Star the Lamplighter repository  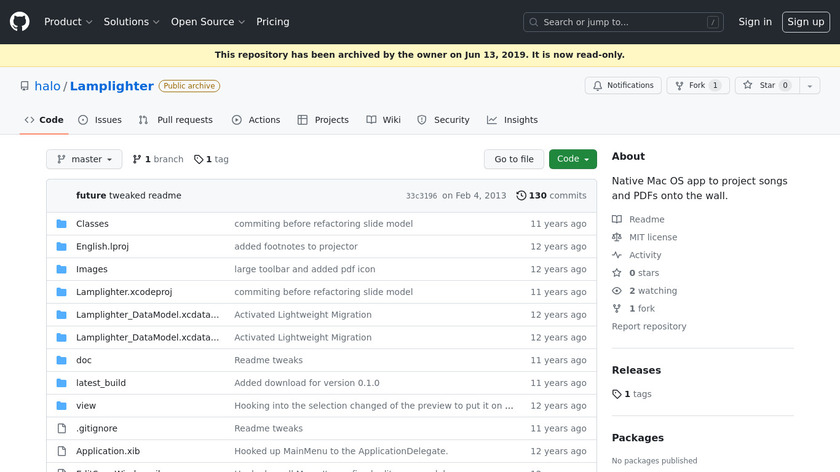tap(767, 86)
